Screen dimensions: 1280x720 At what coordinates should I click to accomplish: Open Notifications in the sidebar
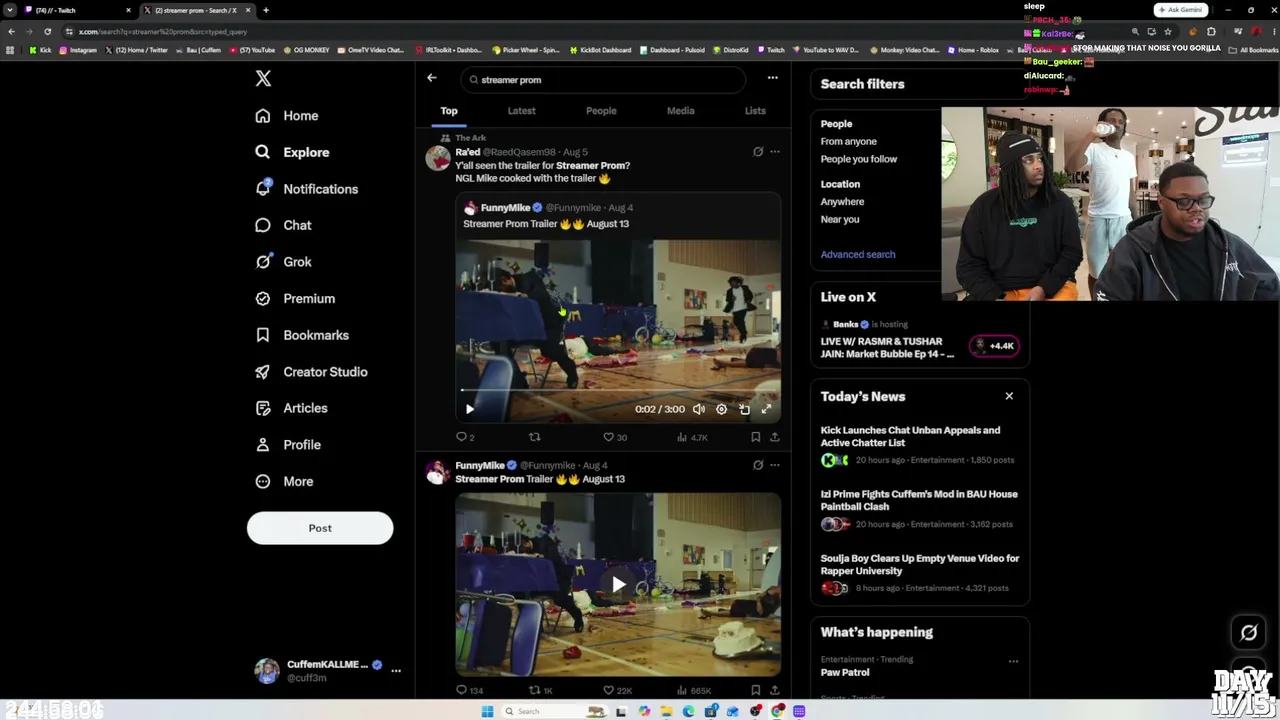[306, 189]
